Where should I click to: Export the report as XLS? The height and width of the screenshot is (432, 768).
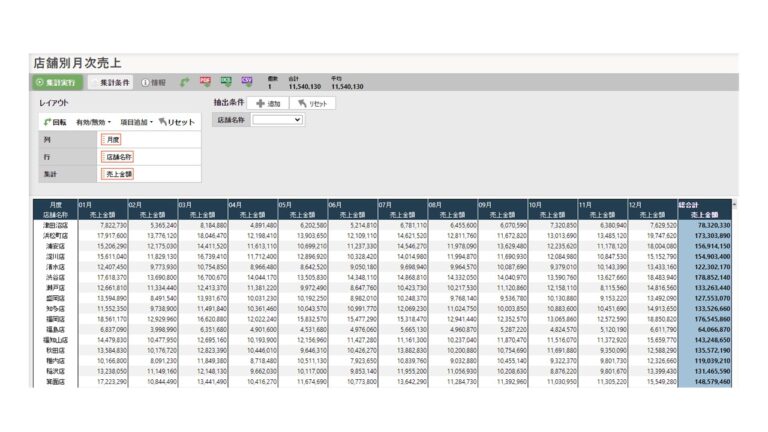(226, 81)
